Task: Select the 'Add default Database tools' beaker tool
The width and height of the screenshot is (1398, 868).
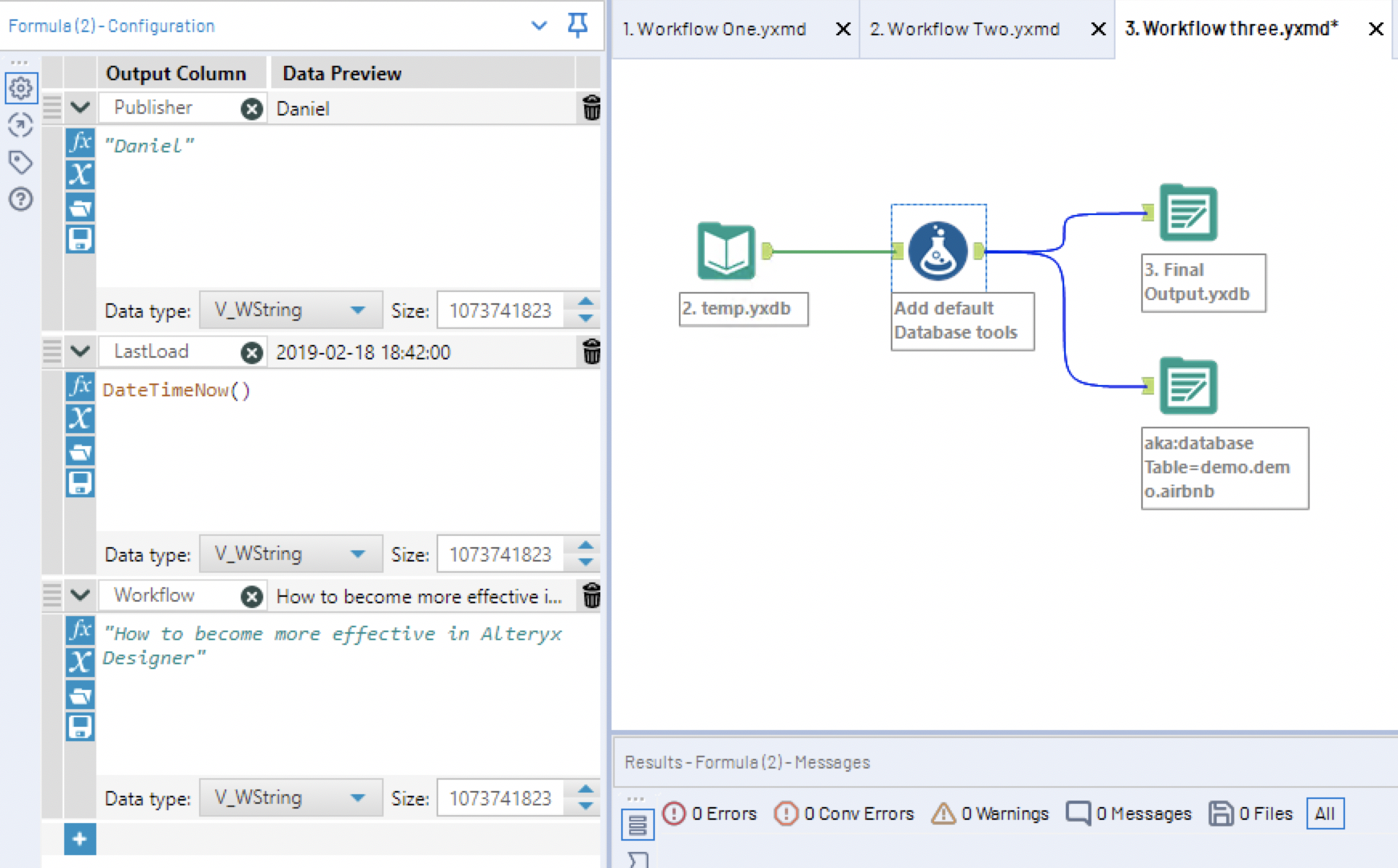Action: [937, 250]
